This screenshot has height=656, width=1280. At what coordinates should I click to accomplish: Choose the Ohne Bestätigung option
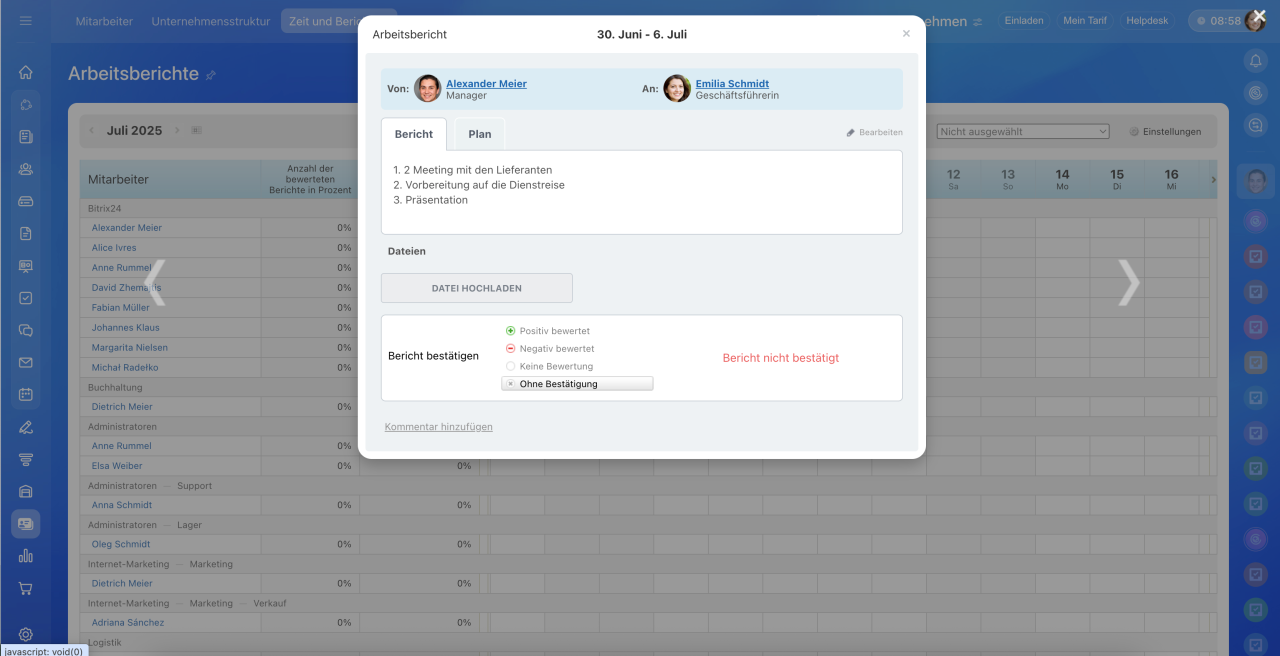577,384
